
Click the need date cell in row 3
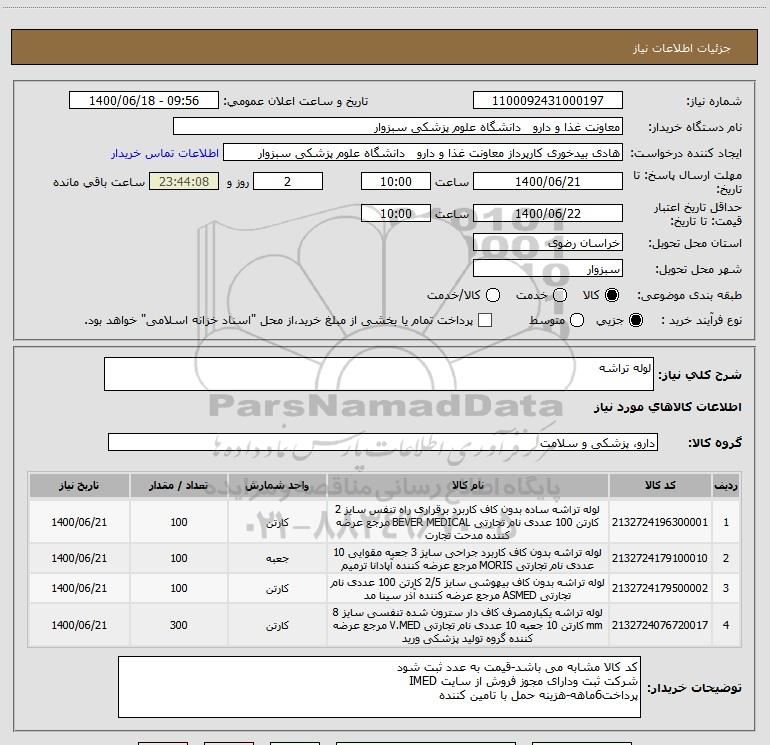tap(79, 588)
